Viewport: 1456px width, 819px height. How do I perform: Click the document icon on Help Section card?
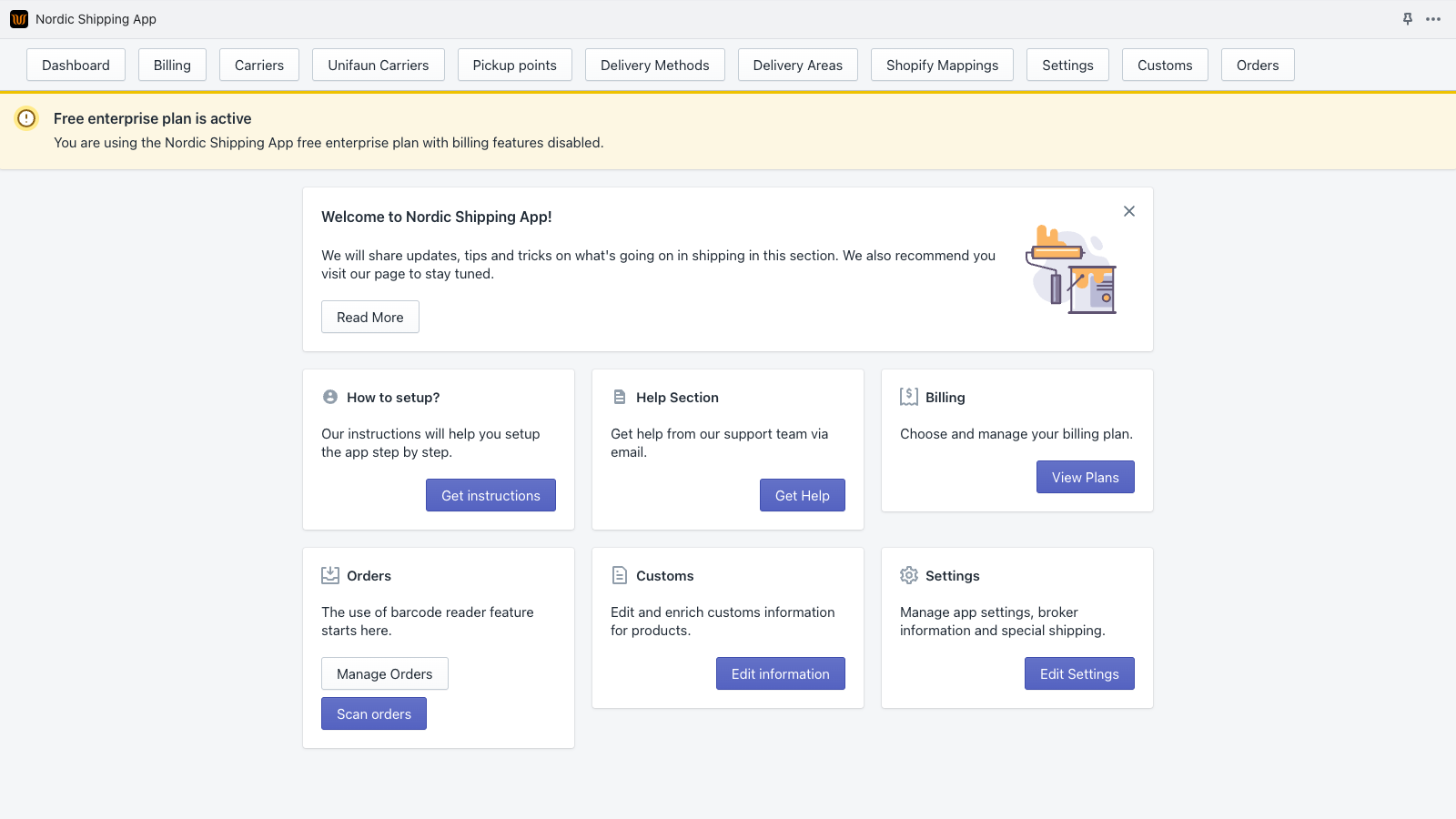(620, 396)
